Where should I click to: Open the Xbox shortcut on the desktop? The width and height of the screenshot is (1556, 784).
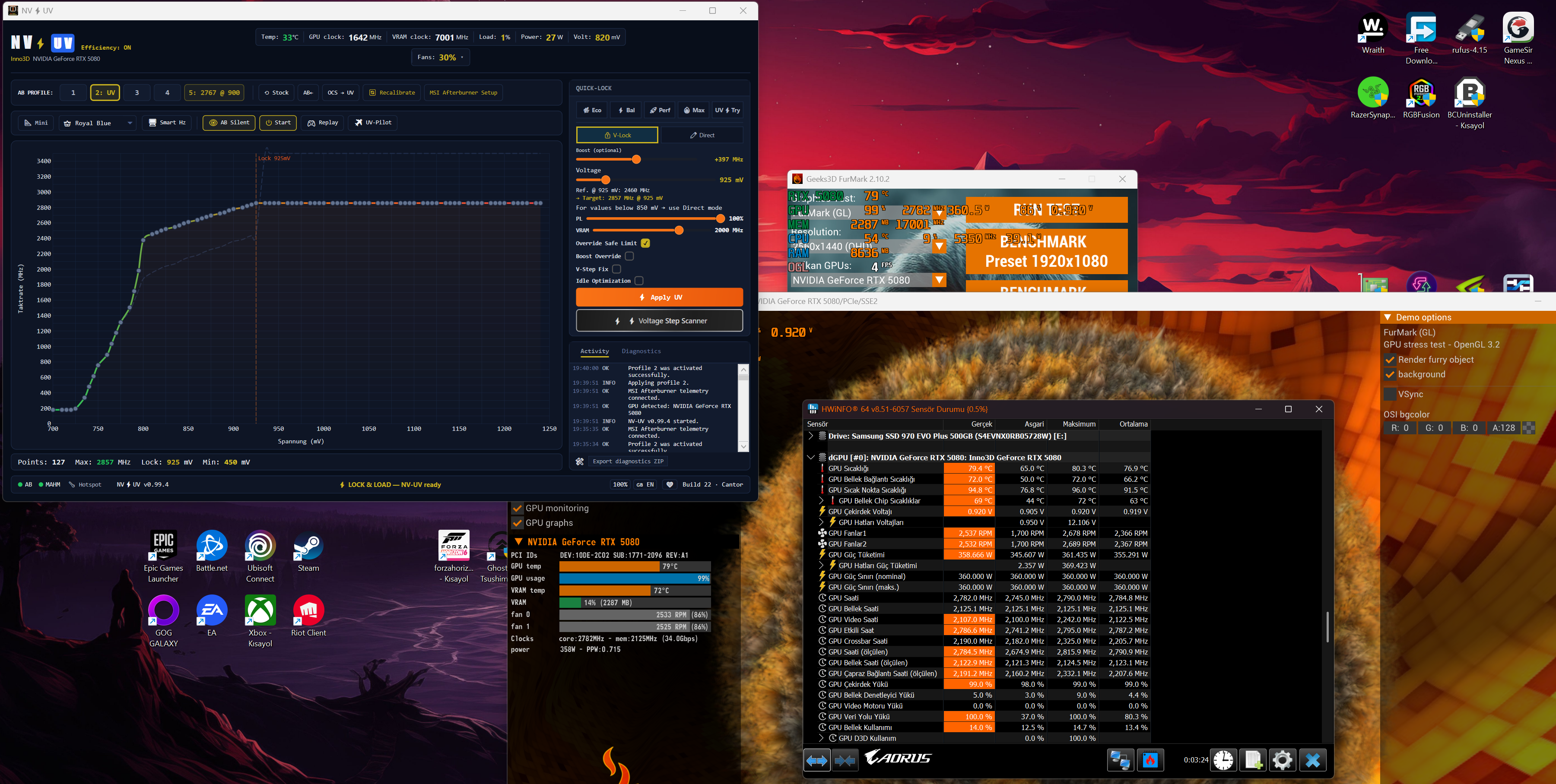(x=260, y=621)
